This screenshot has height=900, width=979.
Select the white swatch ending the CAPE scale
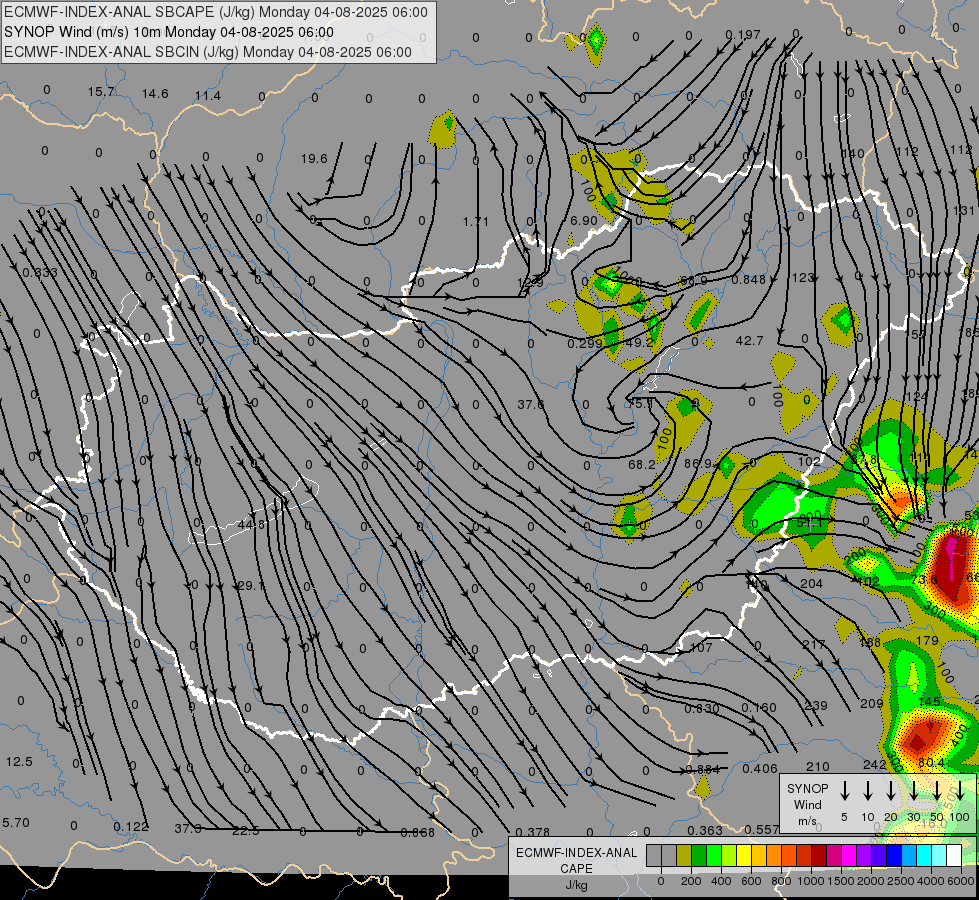pos(953,855)
